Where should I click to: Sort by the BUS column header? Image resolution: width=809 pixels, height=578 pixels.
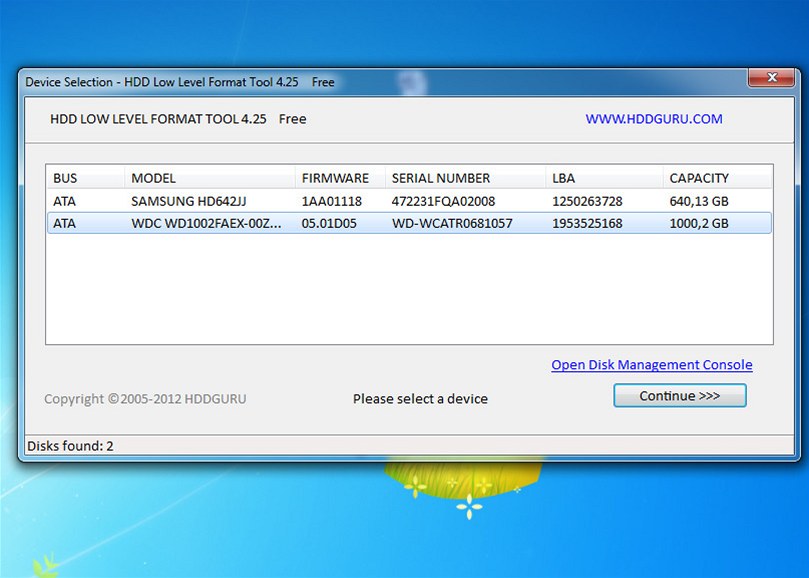click(x=85, y=178)
